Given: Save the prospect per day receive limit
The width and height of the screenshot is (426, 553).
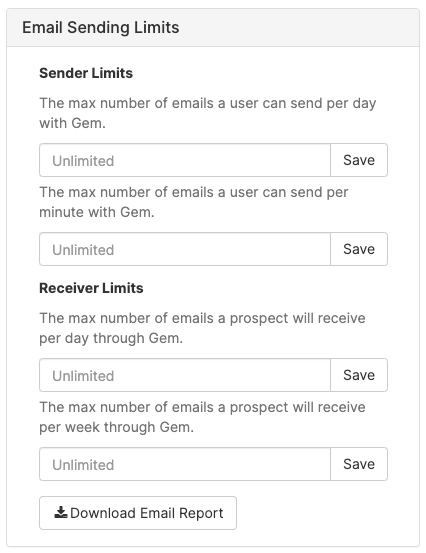Looking at the screenshot, I should [359, 375].
